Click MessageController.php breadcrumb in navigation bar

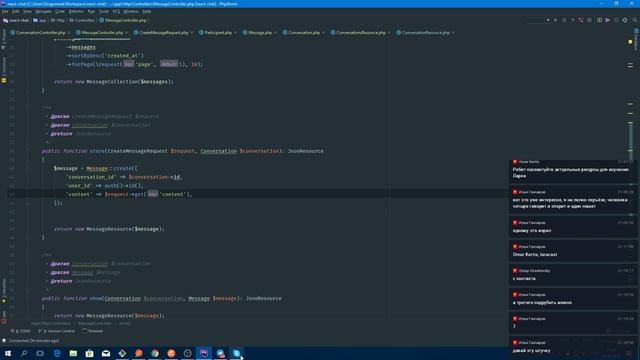[123, 20]
